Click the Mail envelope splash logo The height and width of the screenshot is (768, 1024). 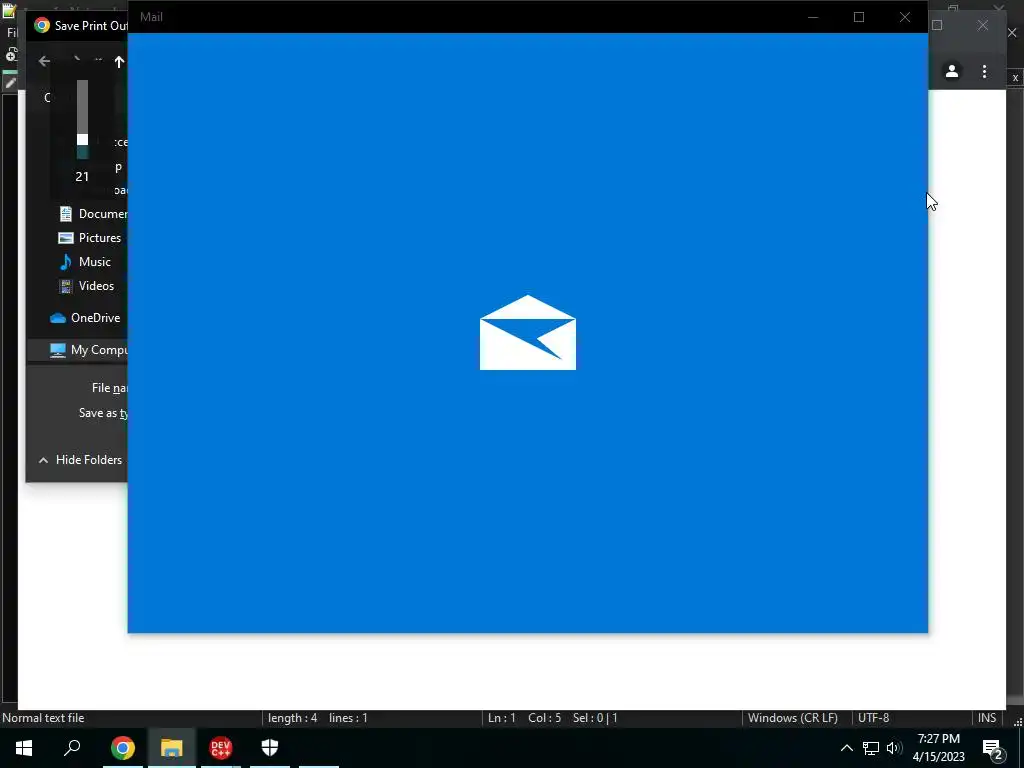click(528, 332)
